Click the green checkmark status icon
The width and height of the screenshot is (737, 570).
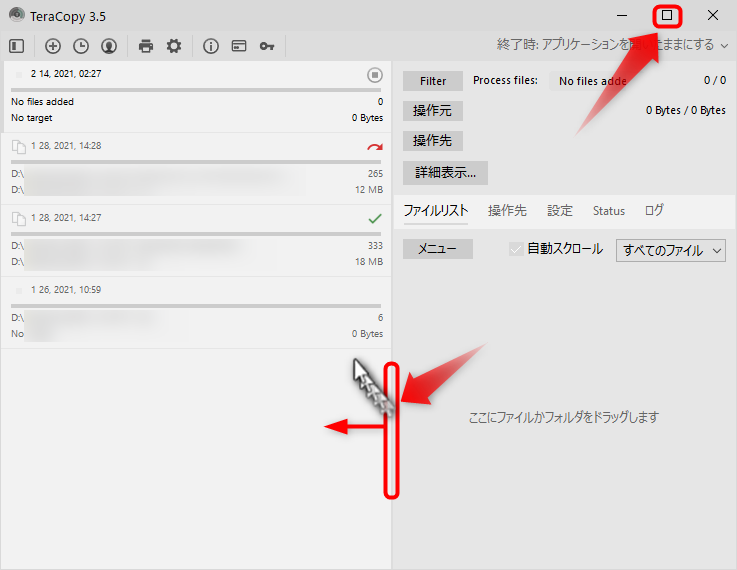[375, 219]
